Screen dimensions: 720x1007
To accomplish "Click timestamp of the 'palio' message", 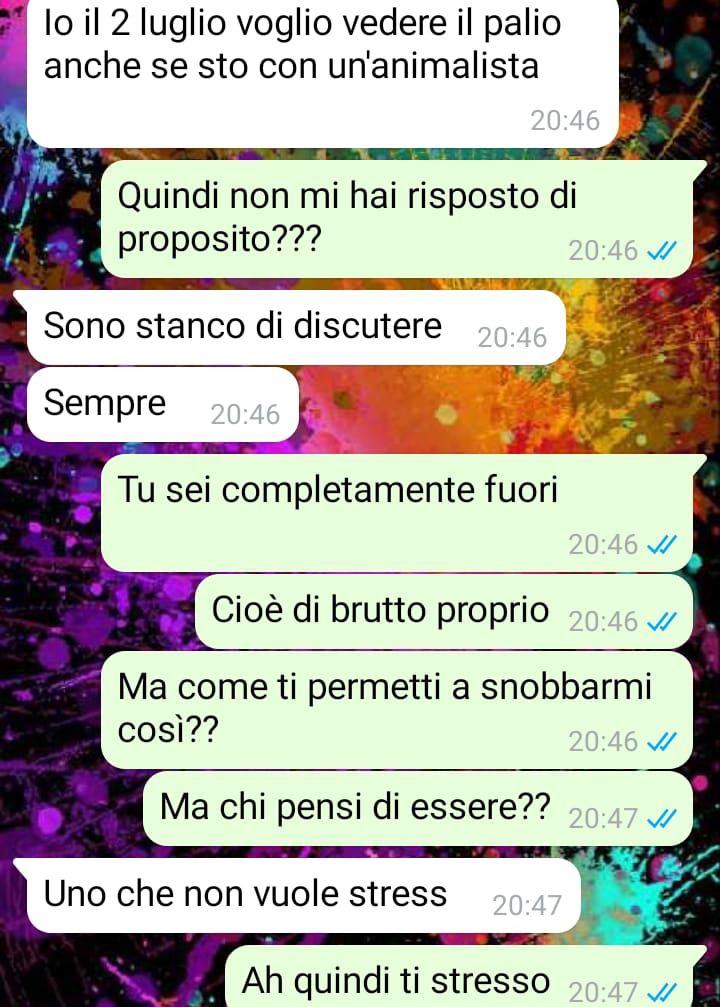I will pyautogui.click(x=565, y=121).
